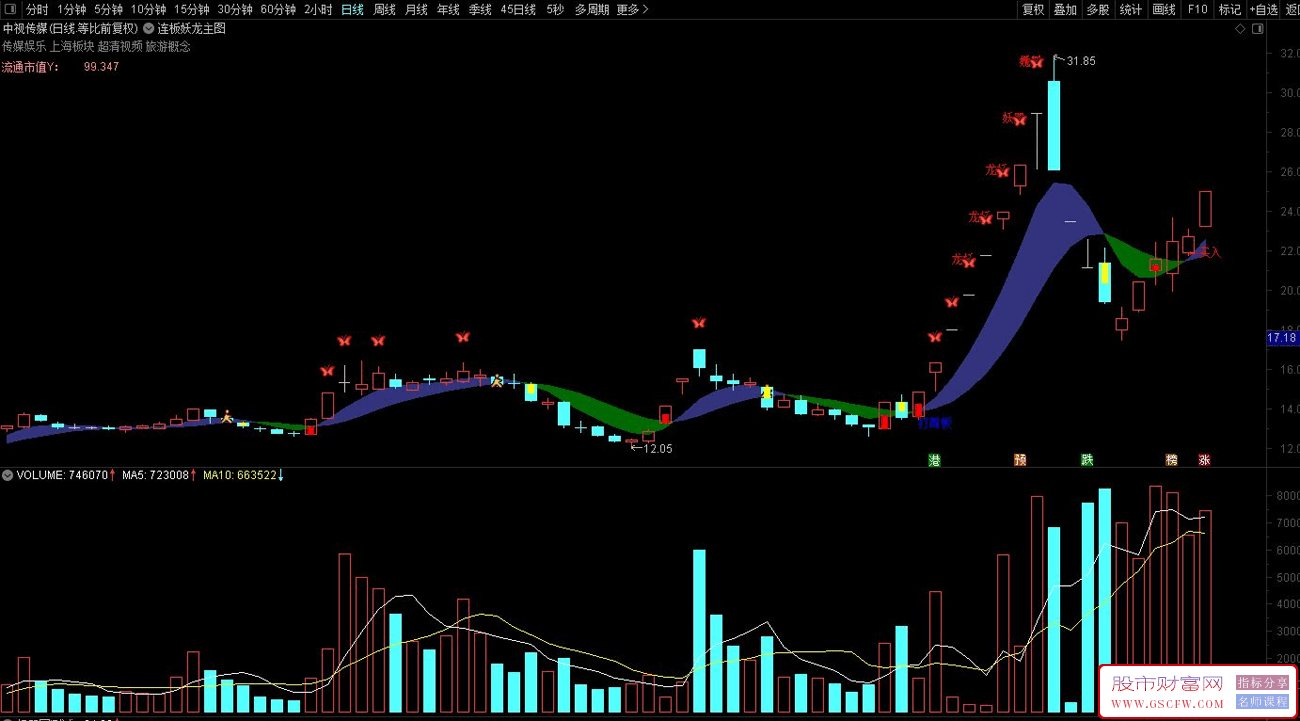Click the 流通市值Y value 99.347
The width and height of the screenshot is (1300, 721).
tap(101, 67)
